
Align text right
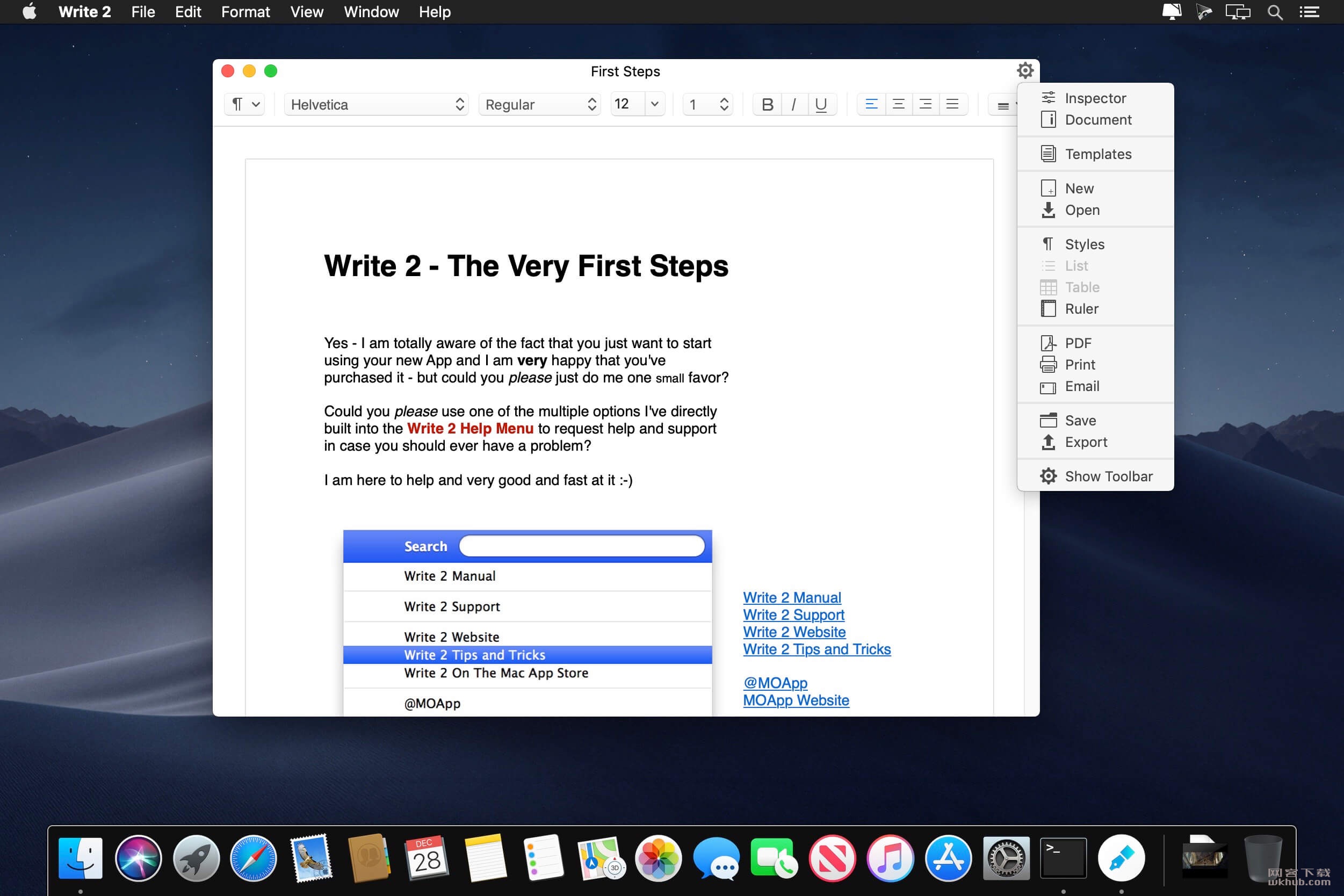(925, 105)
